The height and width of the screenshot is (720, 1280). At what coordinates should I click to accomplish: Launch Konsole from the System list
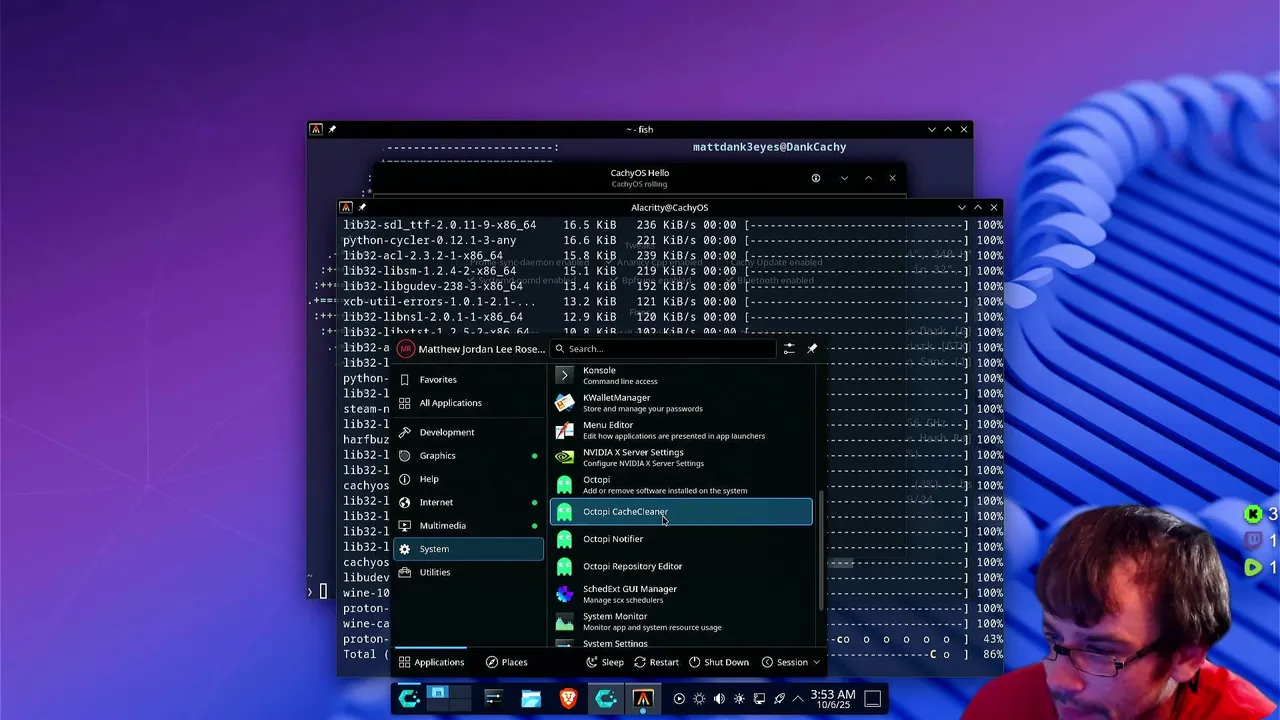point(681,375)
